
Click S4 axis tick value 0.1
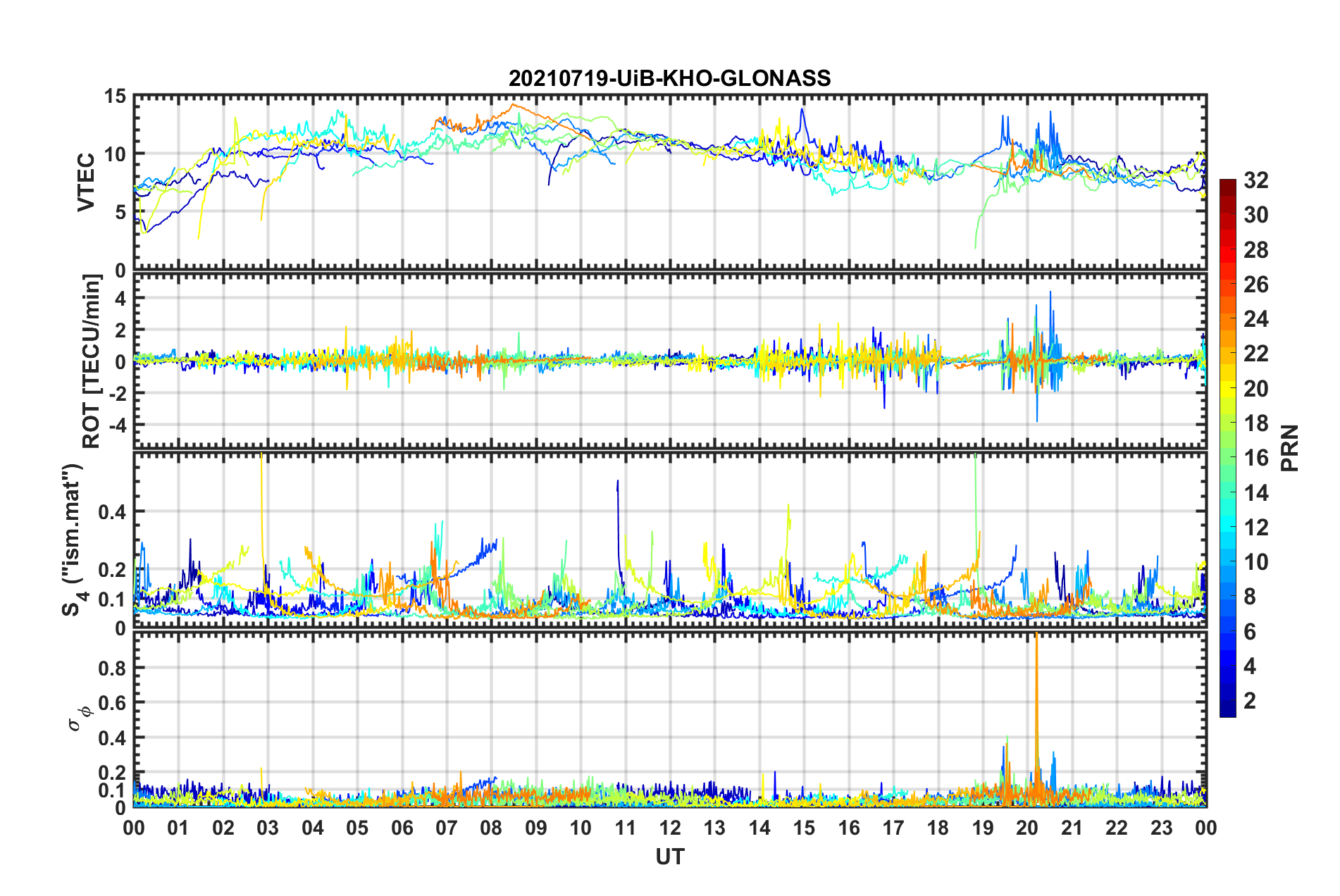(112, 599)
